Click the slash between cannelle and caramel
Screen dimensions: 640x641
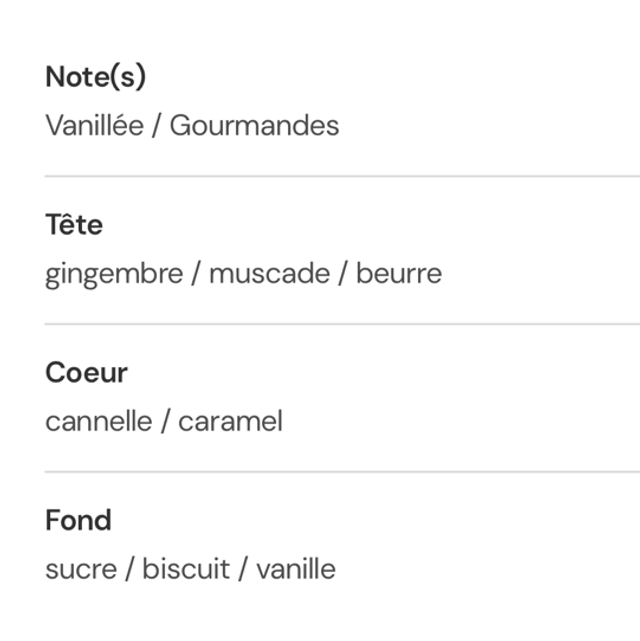pyautogui.click(x=166, y=421)
